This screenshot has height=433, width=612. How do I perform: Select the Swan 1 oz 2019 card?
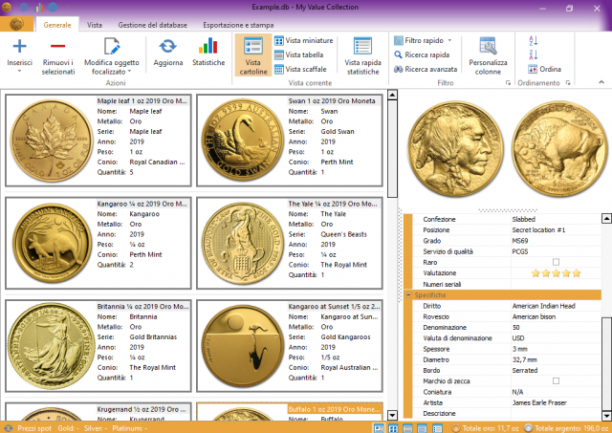(289, 140)
